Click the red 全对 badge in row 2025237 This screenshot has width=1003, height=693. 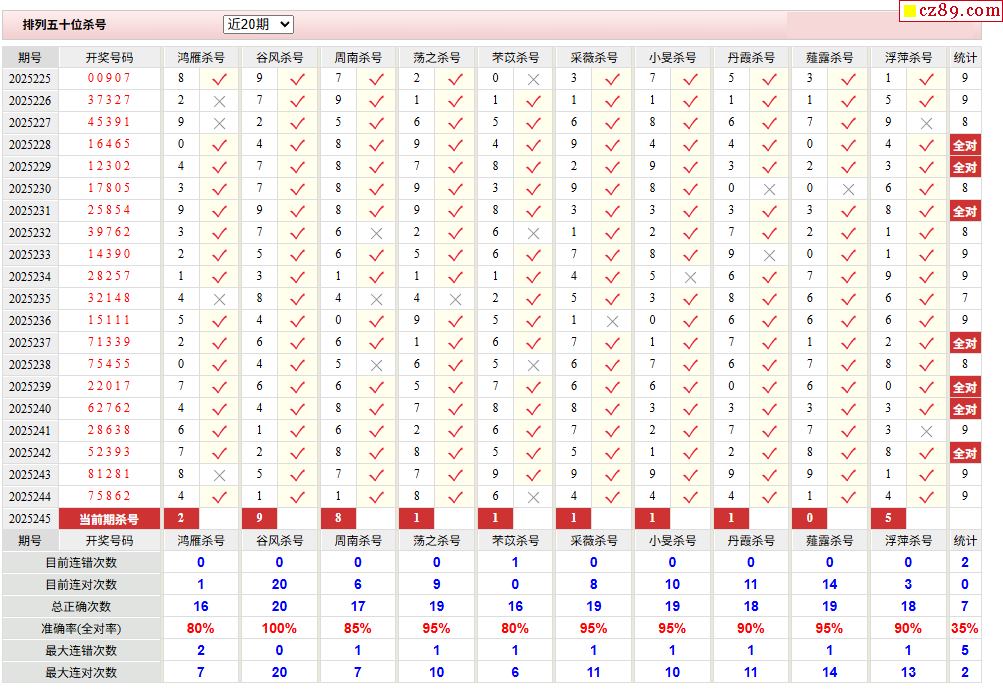pyautogui.click(x=965, y=343)
